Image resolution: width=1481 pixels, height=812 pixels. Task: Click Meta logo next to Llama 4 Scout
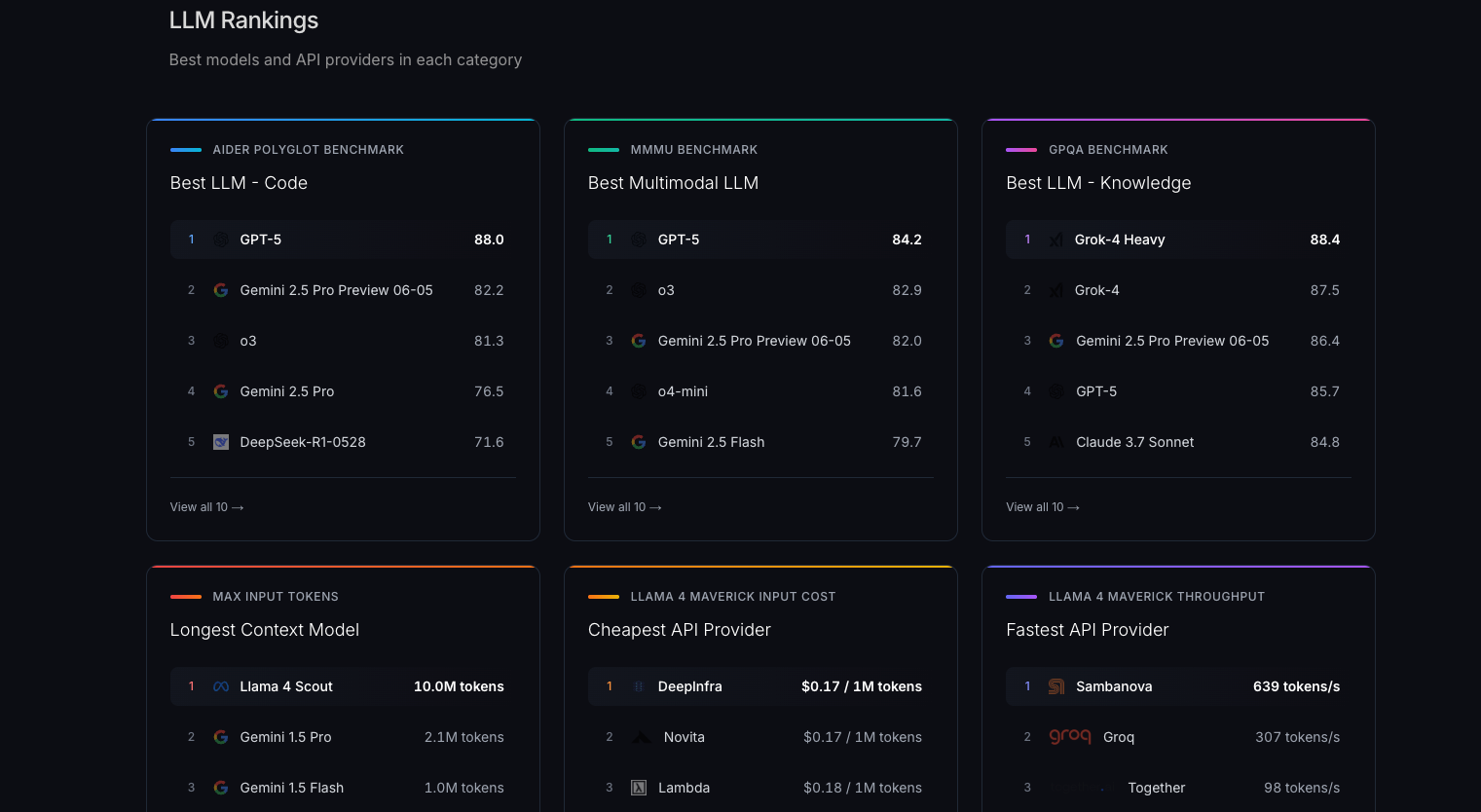(221, 686)
